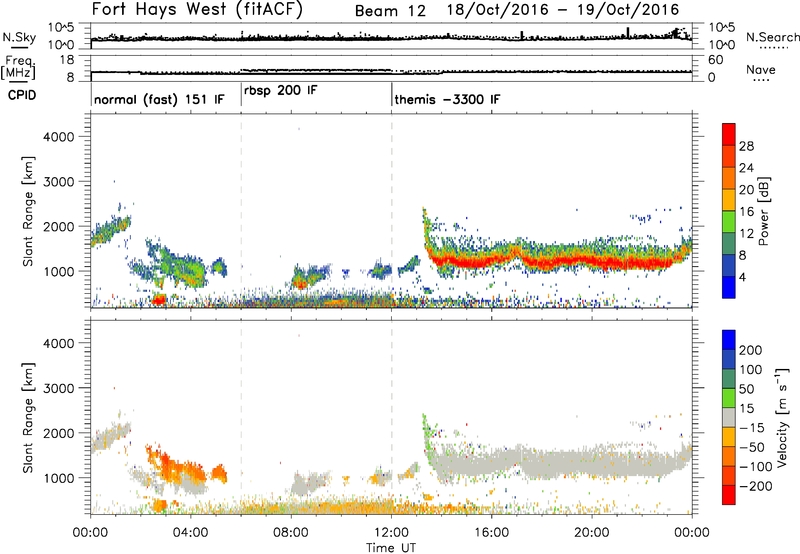Viewport: 800px width, 554px height.
Task: Pick the red segment of the power colorbar
Action: coord(729,134)
